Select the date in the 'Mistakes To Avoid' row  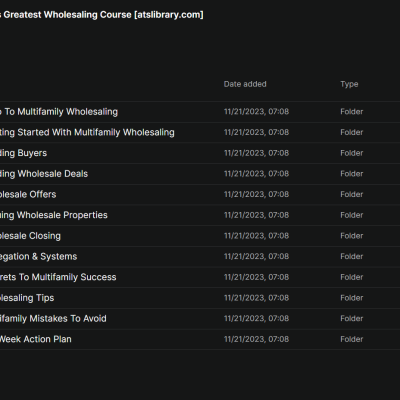pyautogui.click(x=256, y=318)
